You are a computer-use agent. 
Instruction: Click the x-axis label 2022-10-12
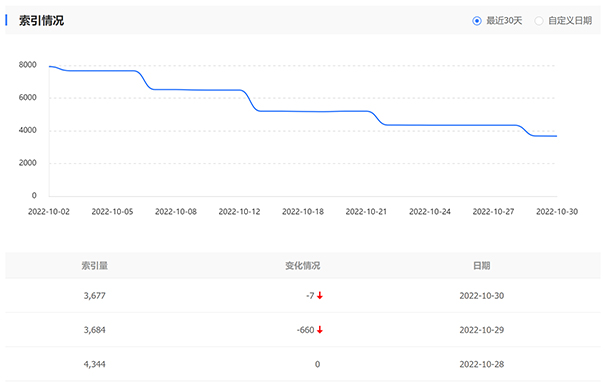[x=239, y=211]
